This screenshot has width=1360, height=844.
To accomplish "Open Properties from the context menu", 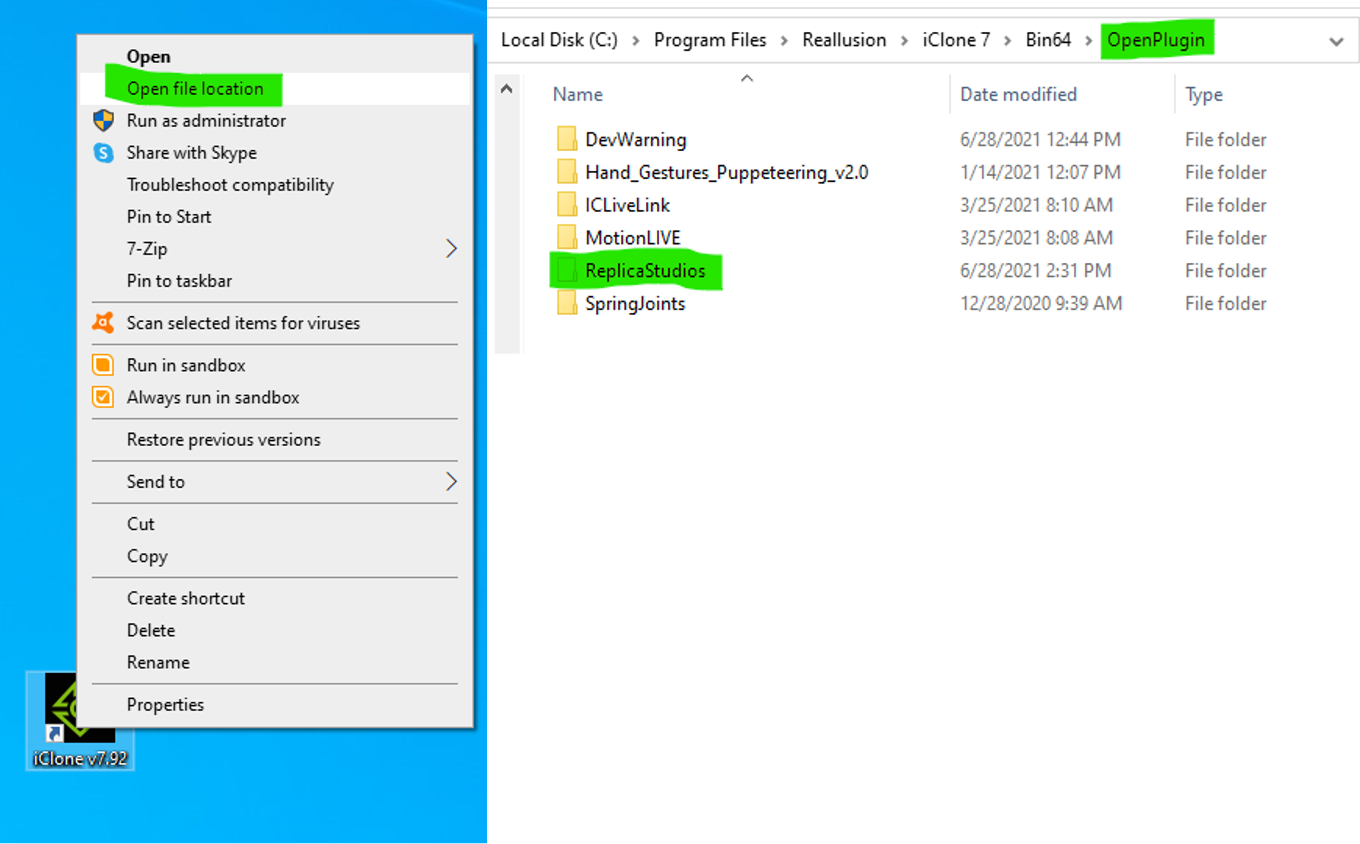I will (x=275, y=704).
